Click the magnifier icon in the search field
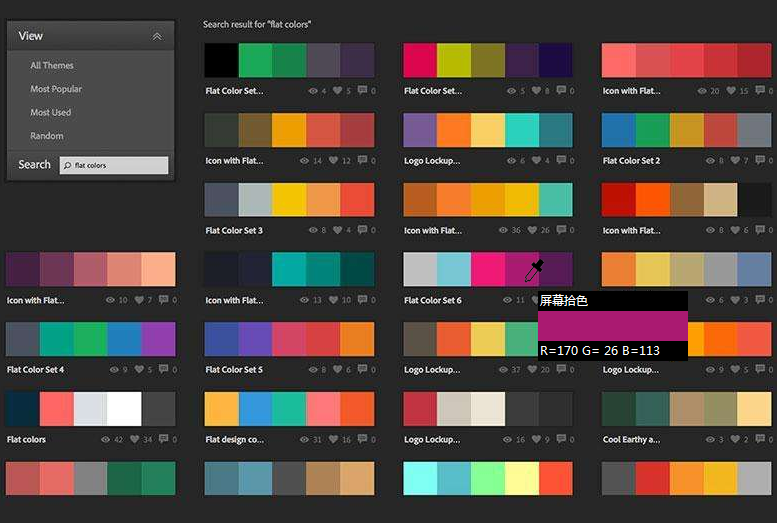This screenshot has height=523, width=777. (67, 165)
